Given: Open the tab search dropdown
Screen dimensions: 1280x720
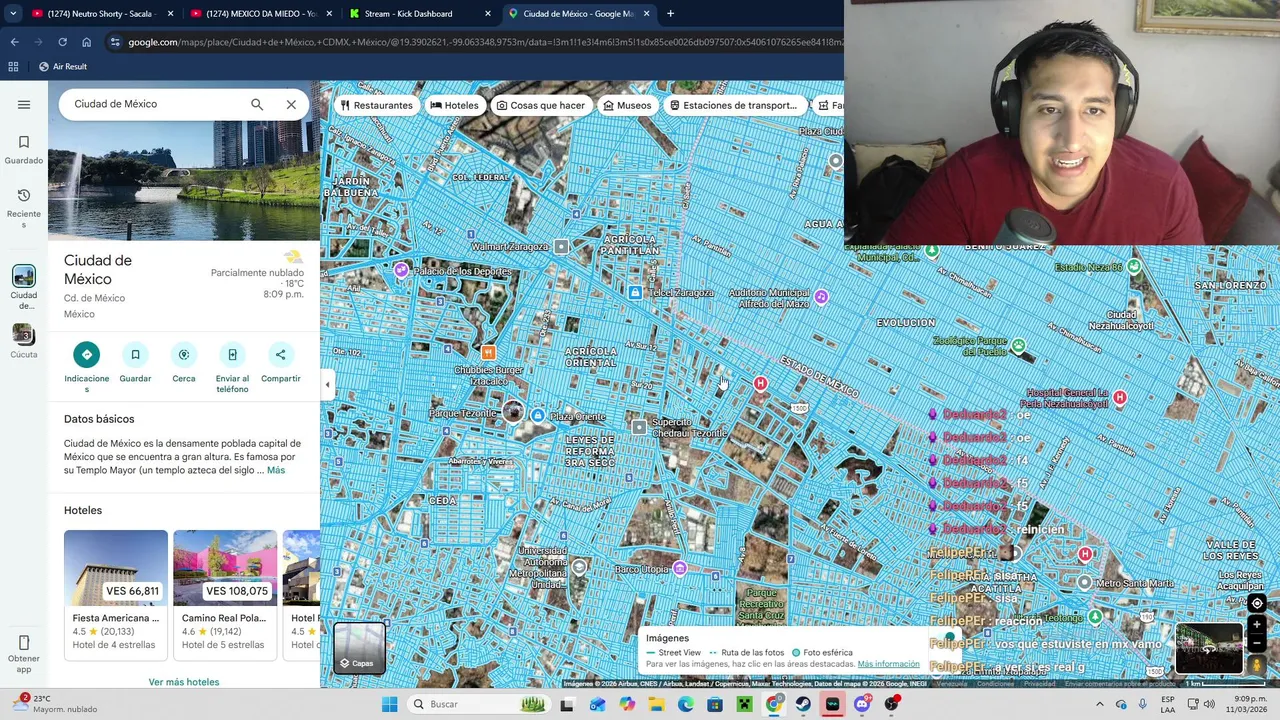Looking at the screenshot, I should (12, 14).
